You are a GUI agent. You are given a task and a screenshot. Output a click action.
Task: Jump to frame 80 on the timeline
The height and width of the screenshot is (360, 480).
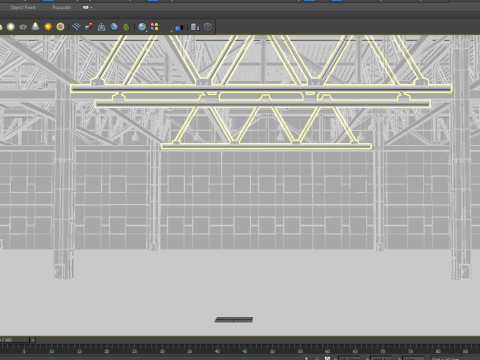point(438,351)
